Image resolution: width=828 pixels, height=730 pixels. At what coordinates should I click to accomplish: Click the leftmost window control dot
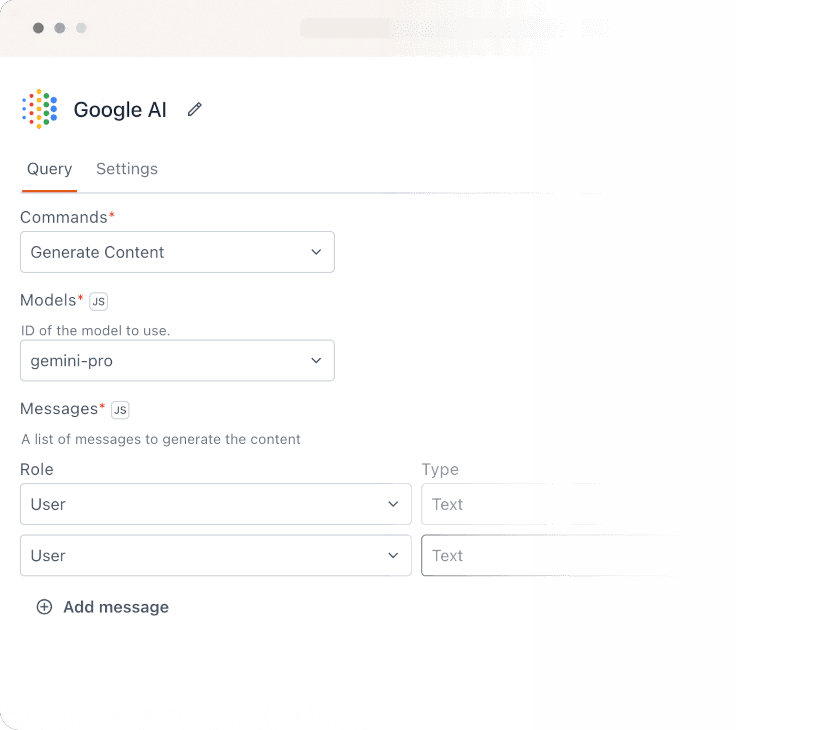point(37,29)
